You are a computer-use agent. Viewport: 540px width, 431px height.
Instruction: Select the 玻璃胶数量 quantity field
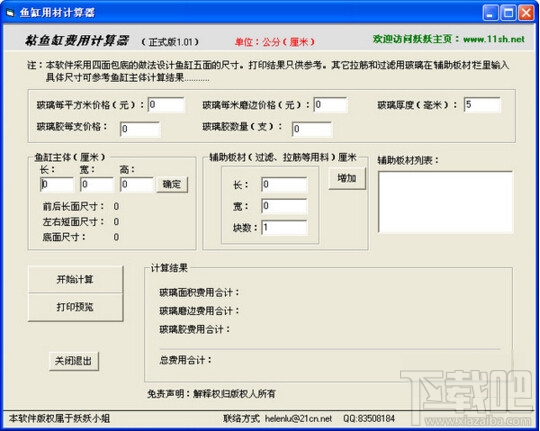312,129
